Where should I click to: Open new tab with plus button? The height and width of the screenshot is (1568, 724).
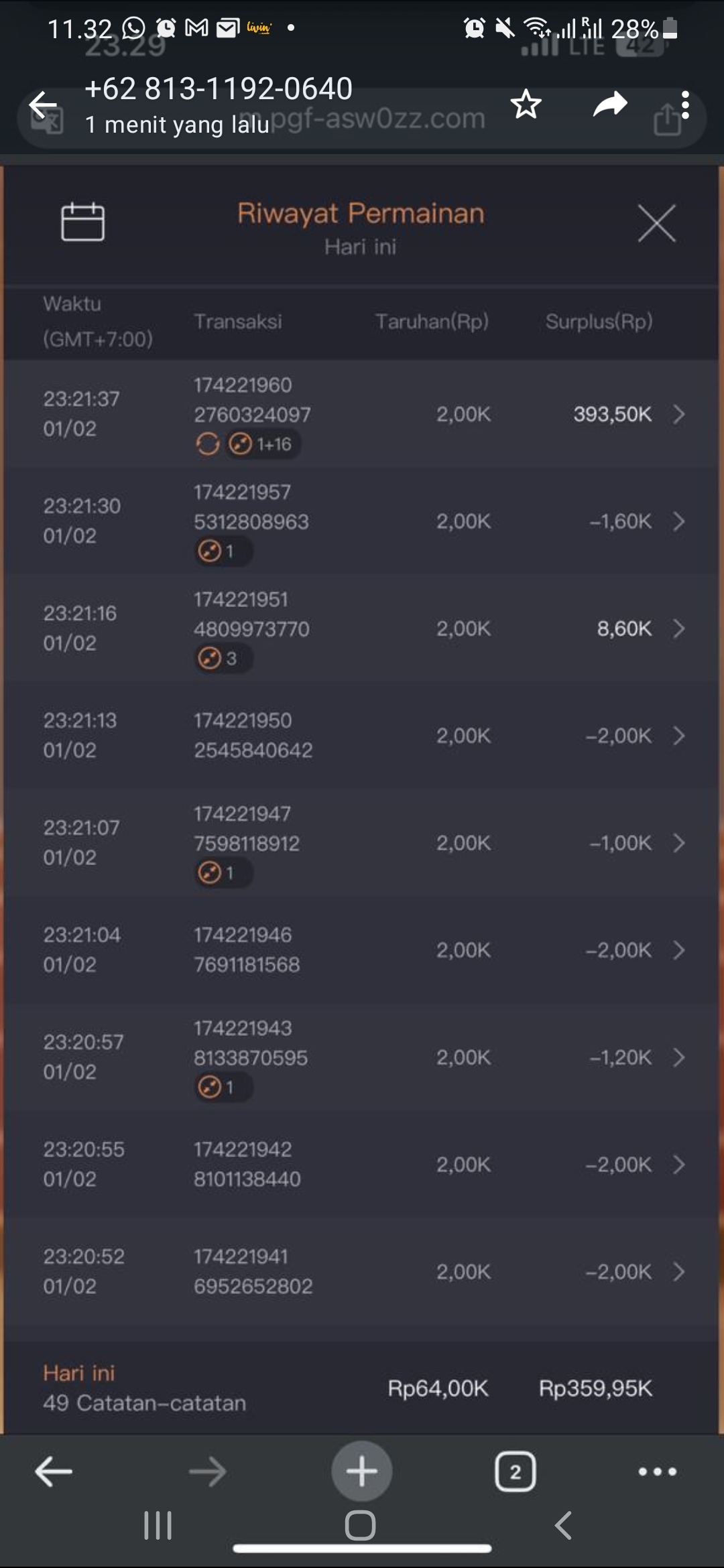point(362,1471)
